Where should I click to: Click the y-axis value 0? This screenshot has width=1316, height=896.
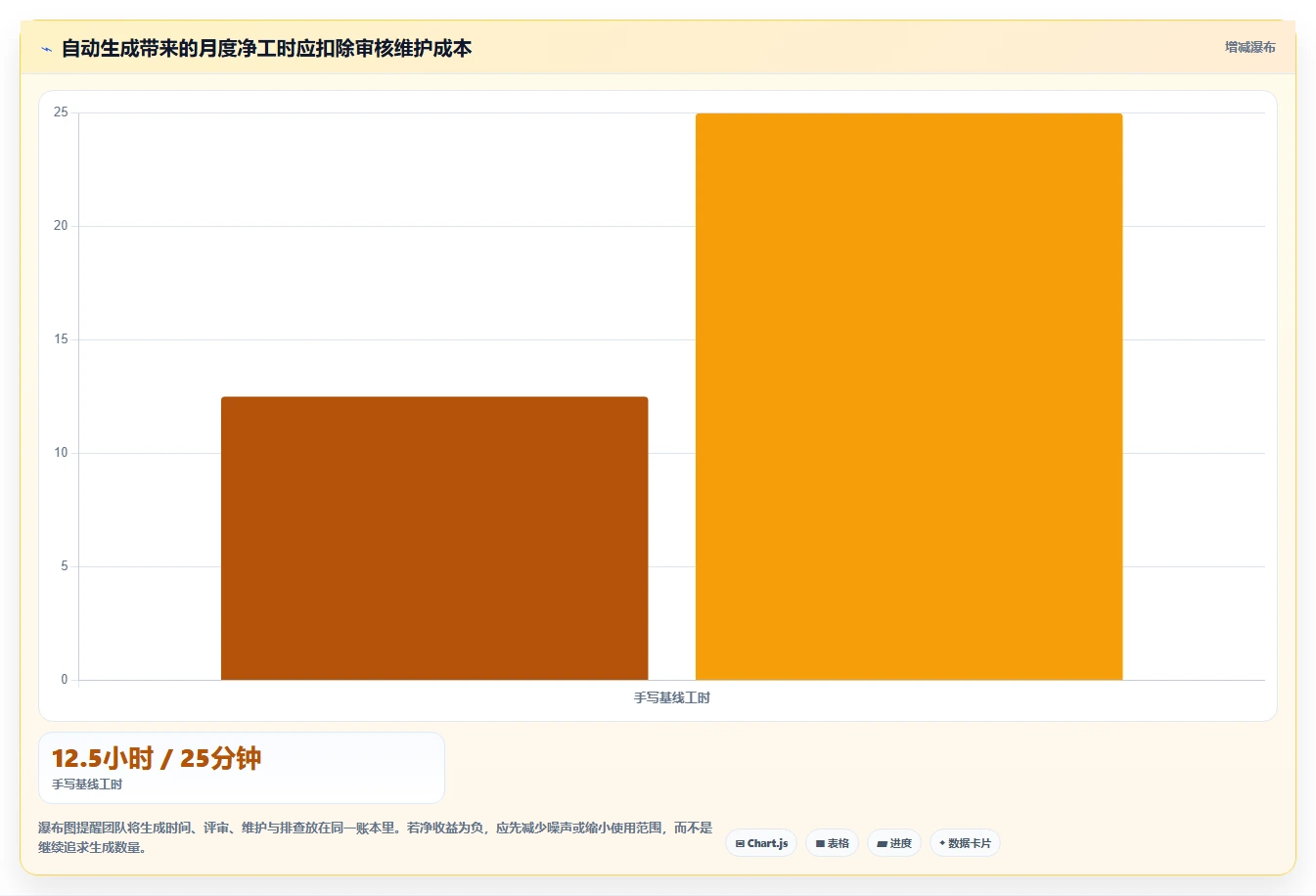click(x=65, y=680)
